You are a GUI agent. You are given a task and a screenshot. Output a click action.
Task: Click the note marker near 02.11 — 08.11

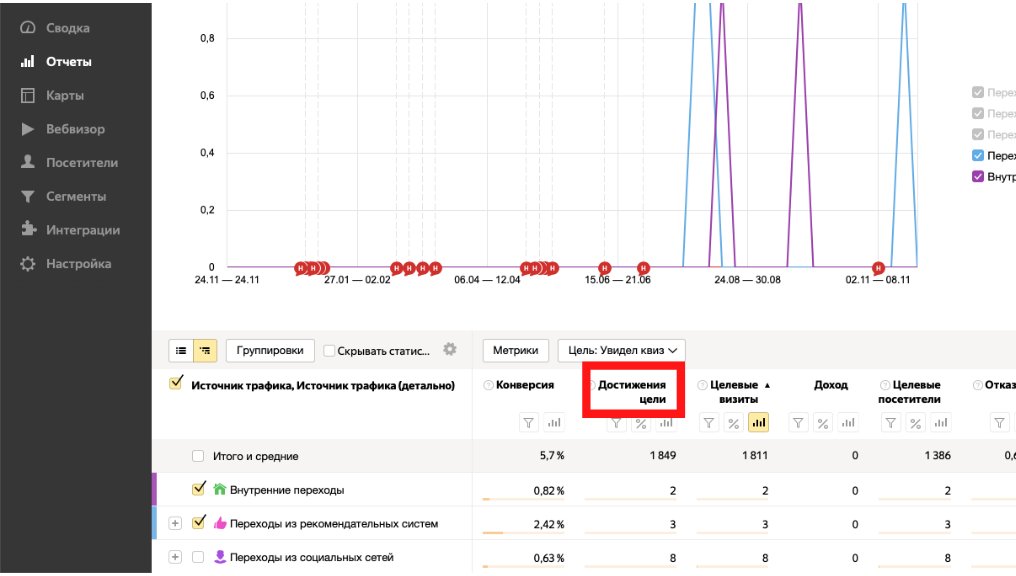tap(878, 267)
